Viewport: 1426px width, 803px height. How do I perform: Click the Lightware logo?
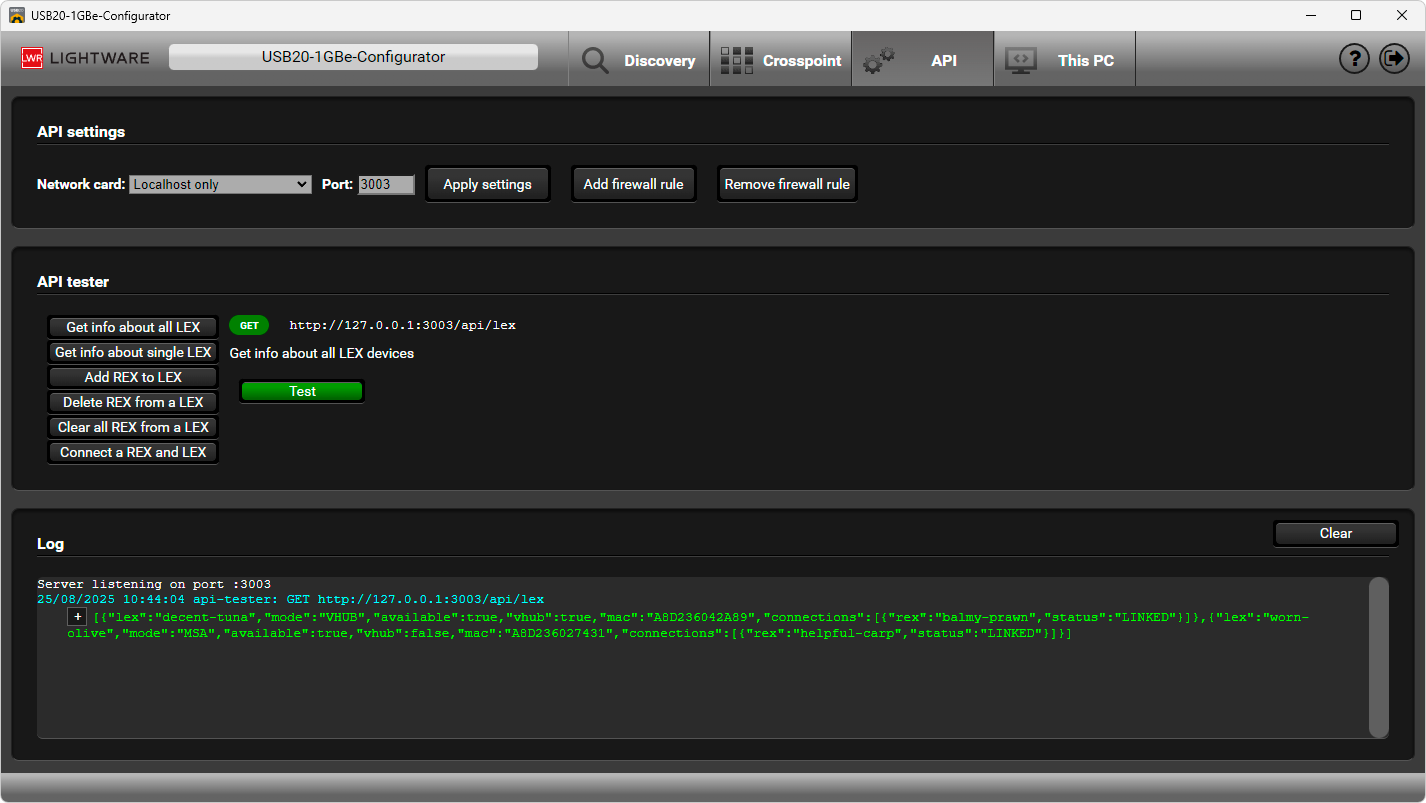point(85,58)
